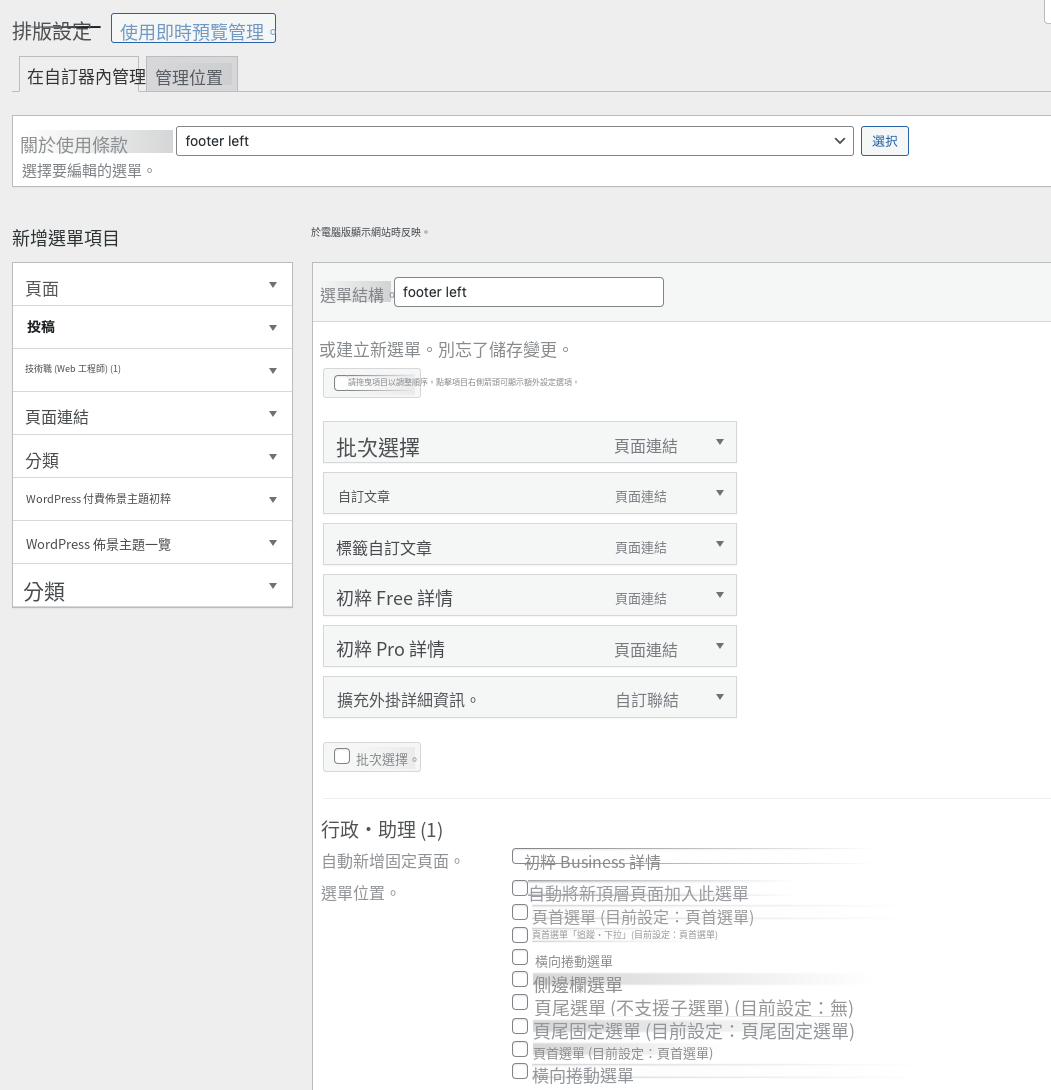Check the 頁尾選單 (不支援子選單) location
Screen dimensions: 1051x1090
click(x=520, y=1002)
